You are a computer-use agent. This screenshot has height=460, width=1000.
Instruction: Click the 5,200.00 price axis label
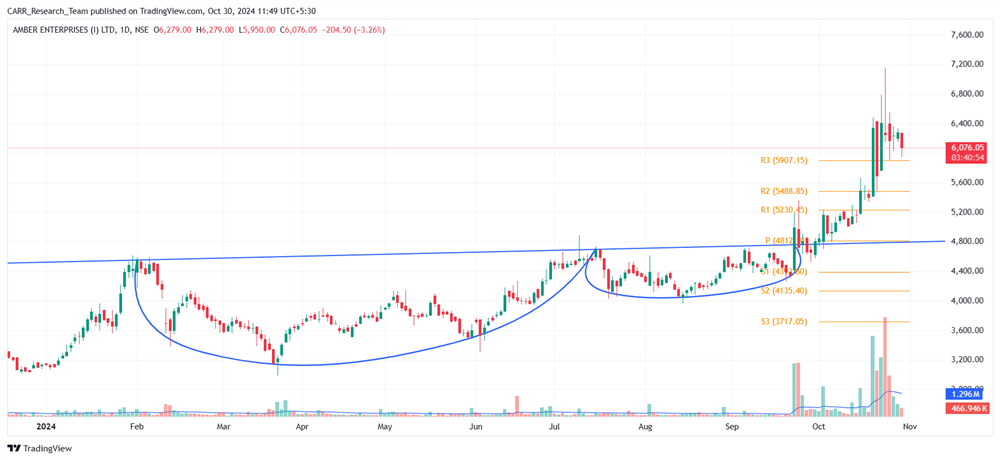(967, 212)
